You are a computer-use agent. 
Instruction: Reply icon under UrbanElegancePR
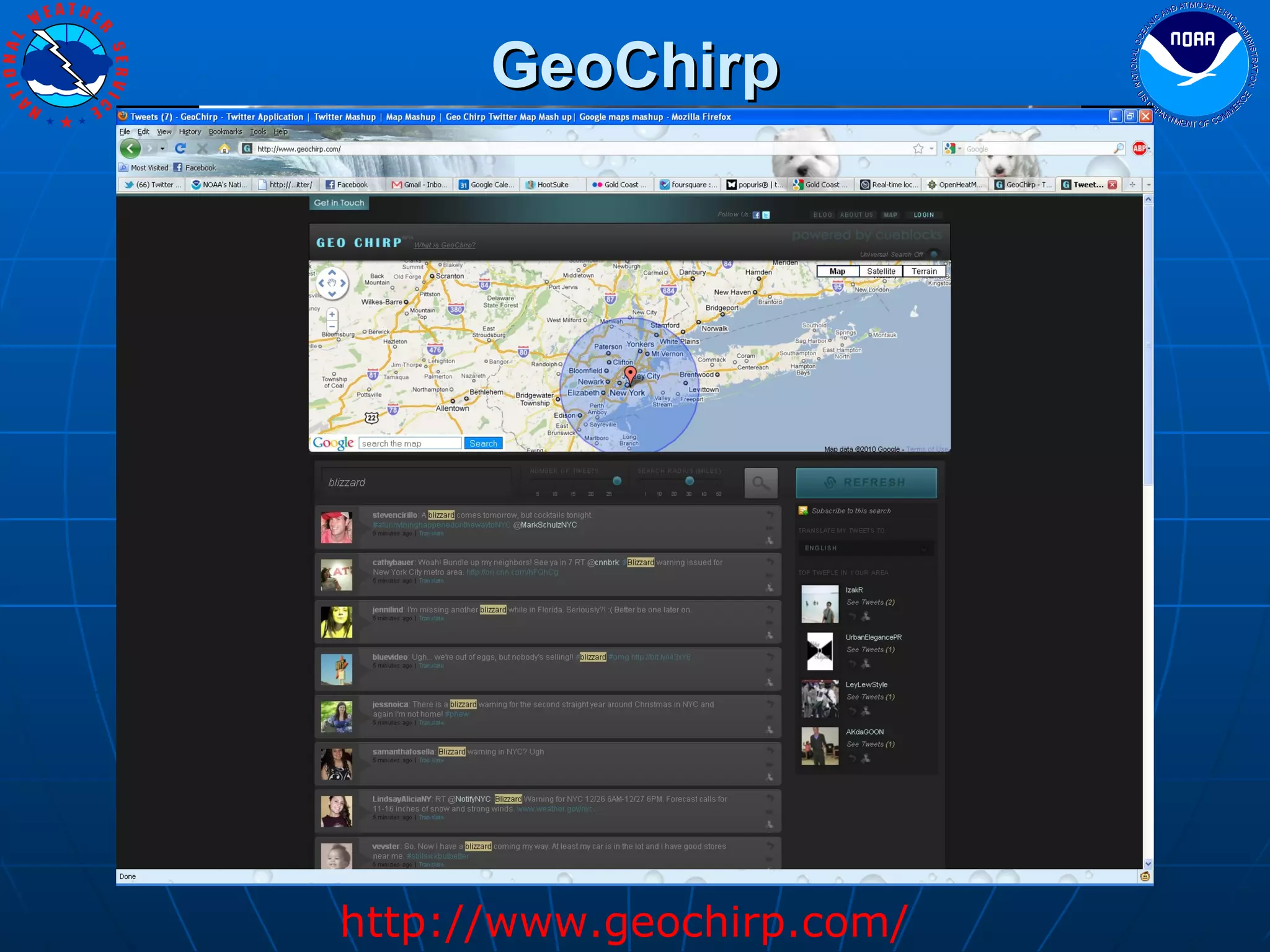(x=852, y=664)
